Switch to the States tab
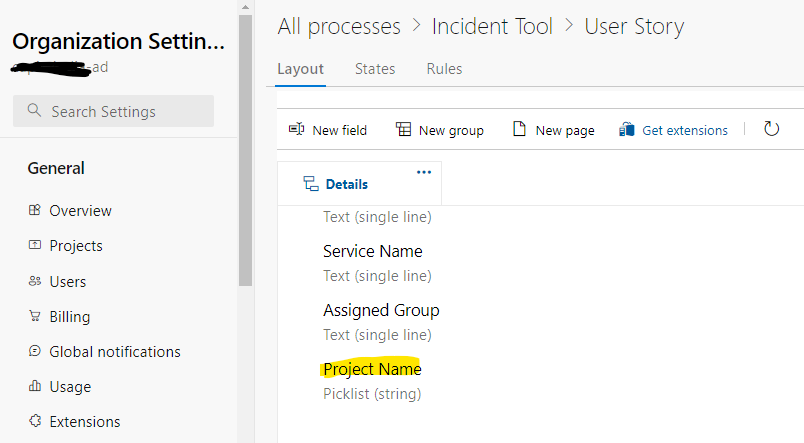This screenshot has width=804, height=443. pos(375,69)
